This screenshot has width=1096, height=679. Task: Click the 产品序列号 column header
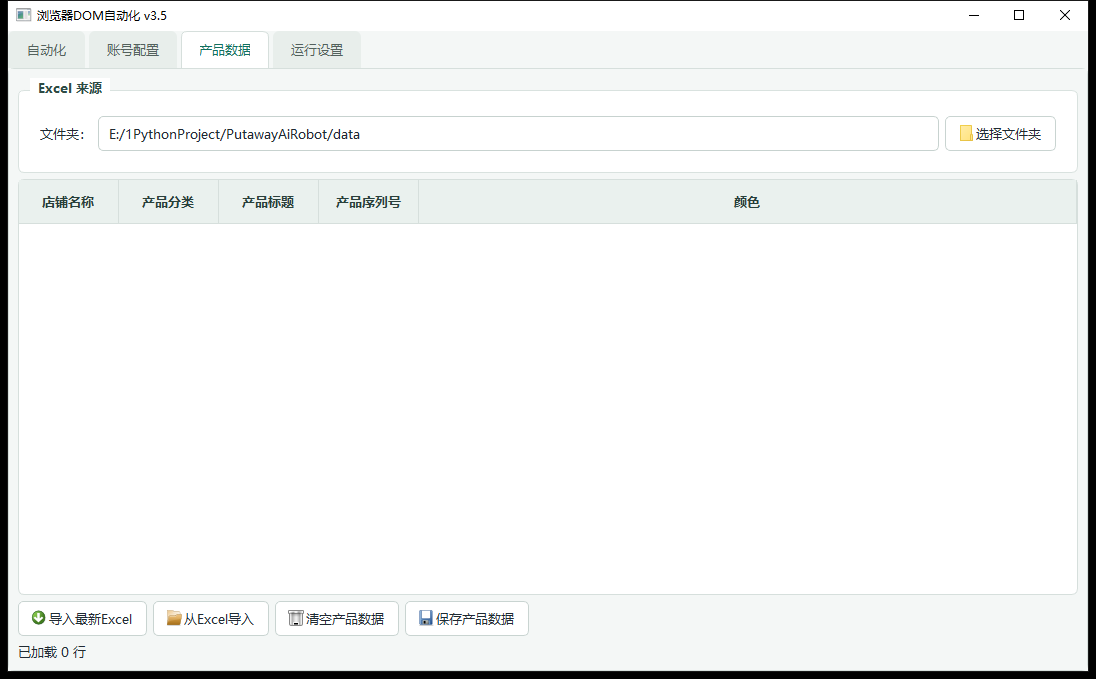[x=368, y=202]
